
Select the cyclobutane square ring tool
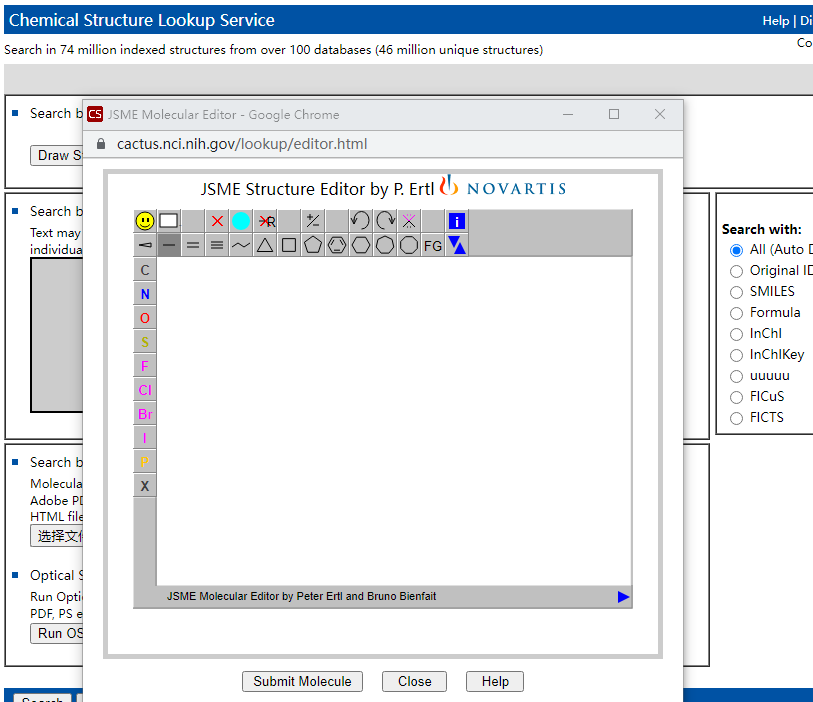pos(289,245)
